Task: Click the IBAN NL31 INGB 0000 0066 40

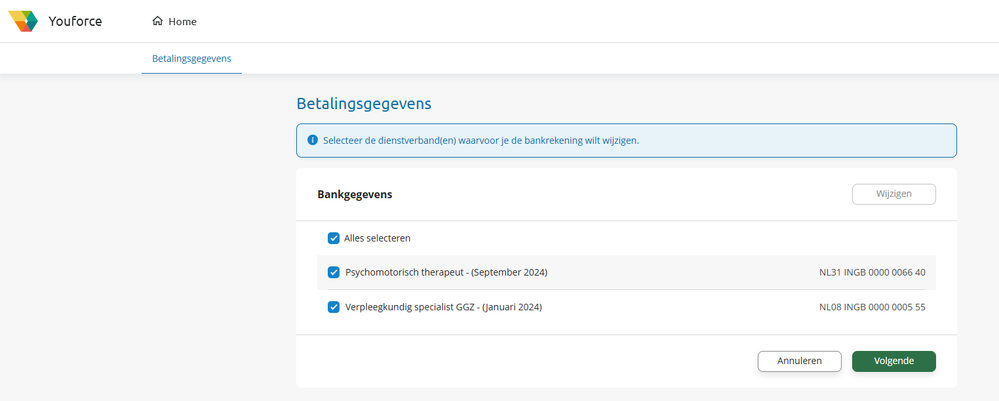Action: pos(872,272)
